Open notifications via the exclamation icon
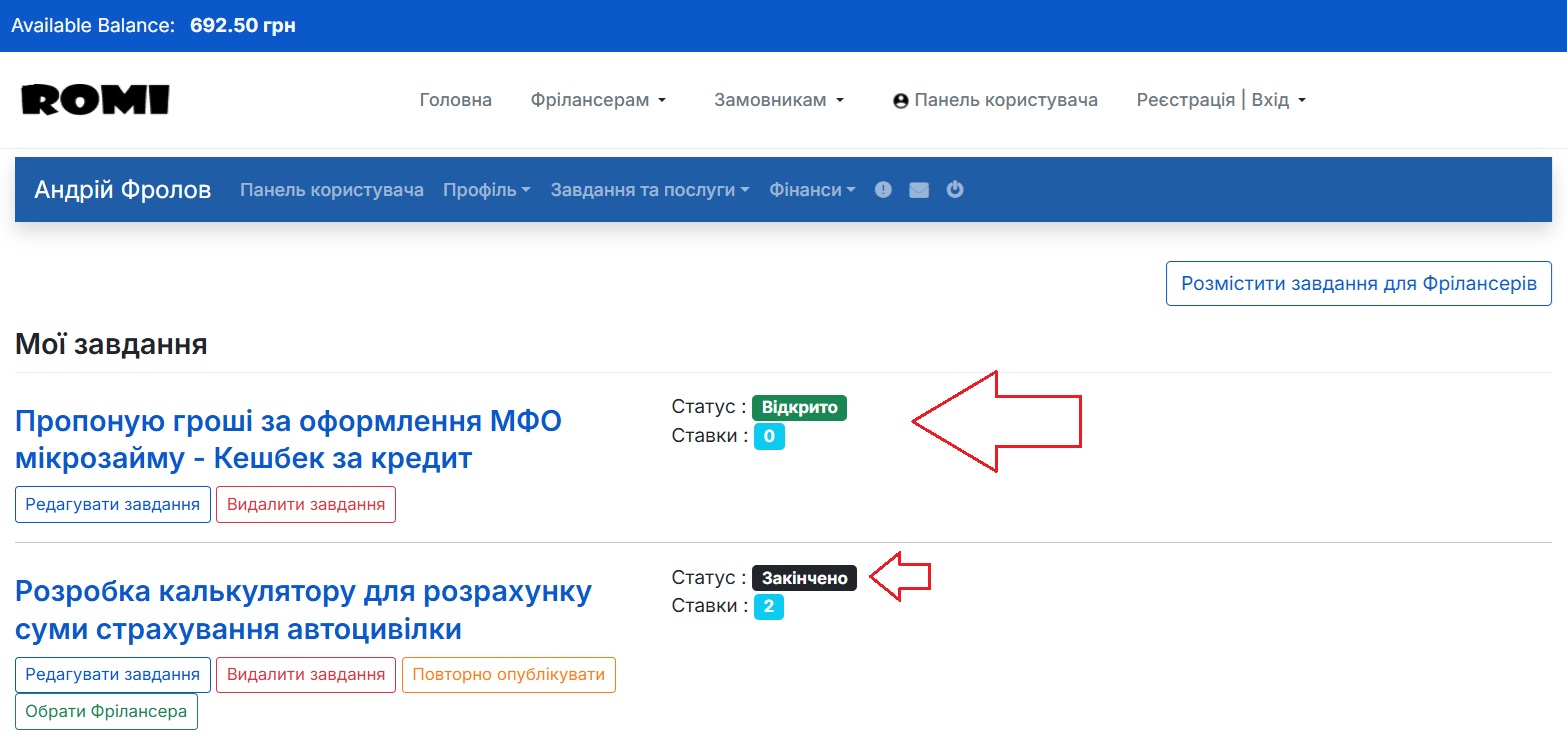 [883, 189]
